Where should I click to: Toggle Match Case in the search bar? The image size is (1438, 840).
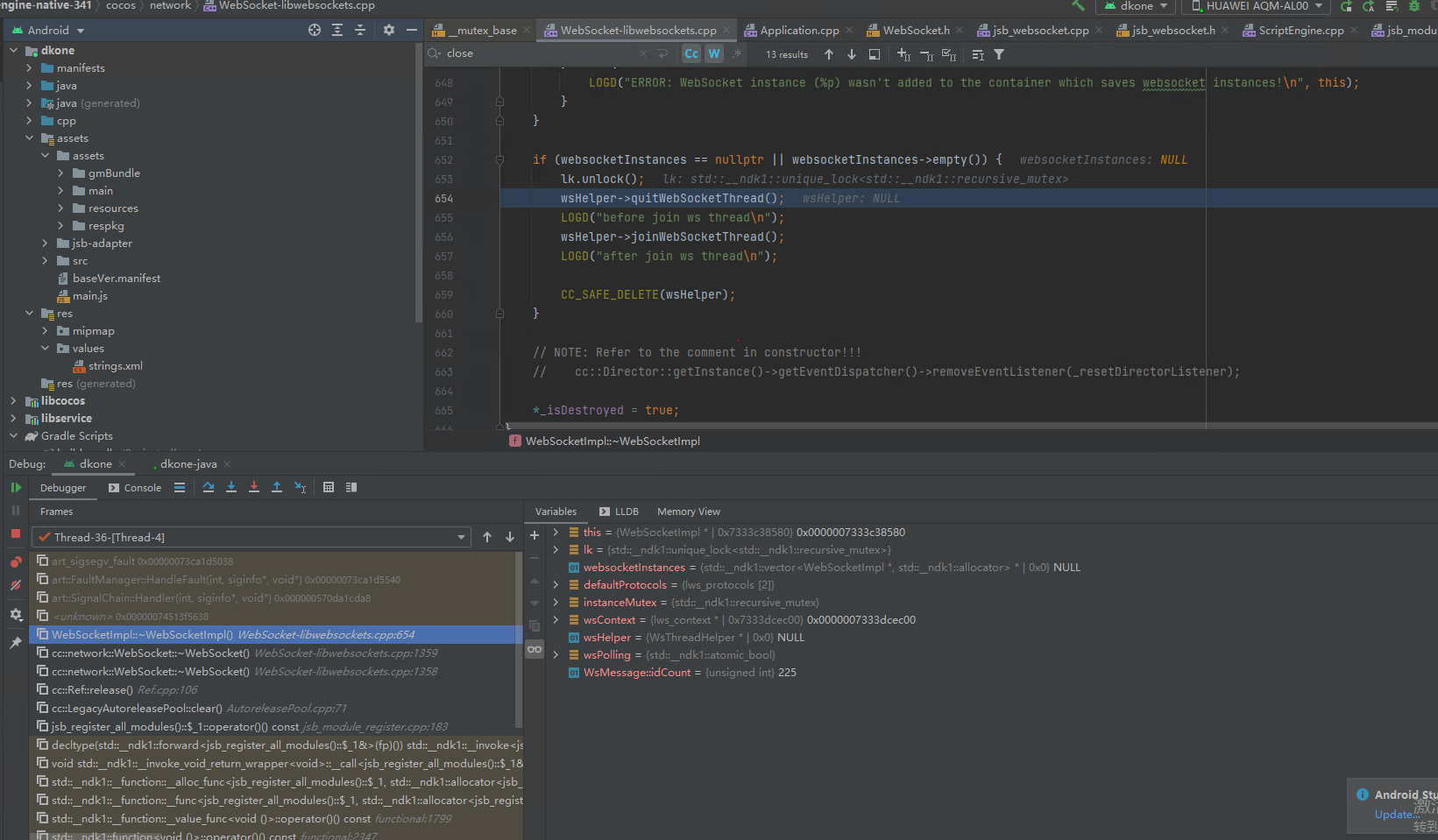coord(691,53)
